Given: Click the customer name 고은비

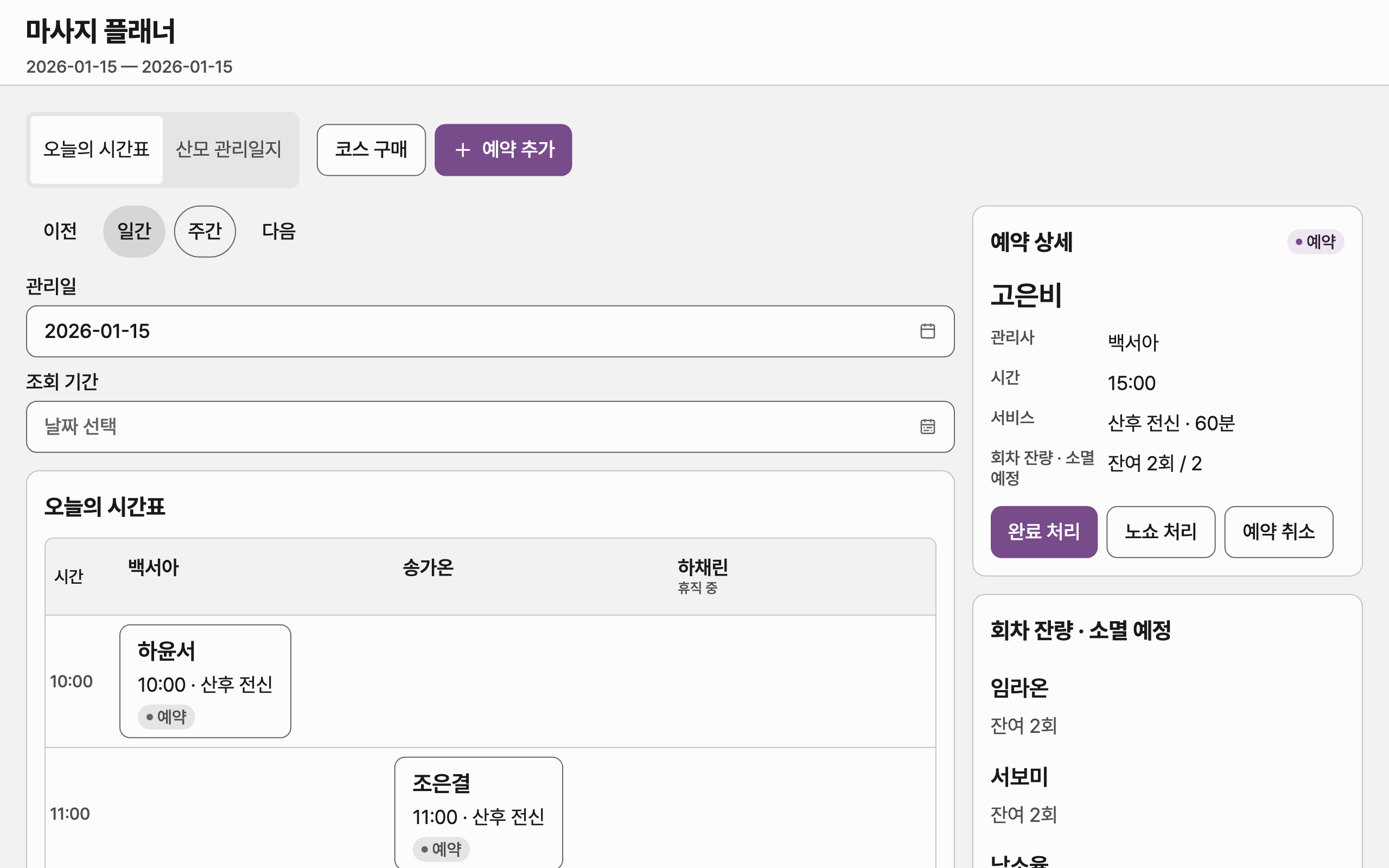Looking at the screenshot, I should click(1026, 295).
